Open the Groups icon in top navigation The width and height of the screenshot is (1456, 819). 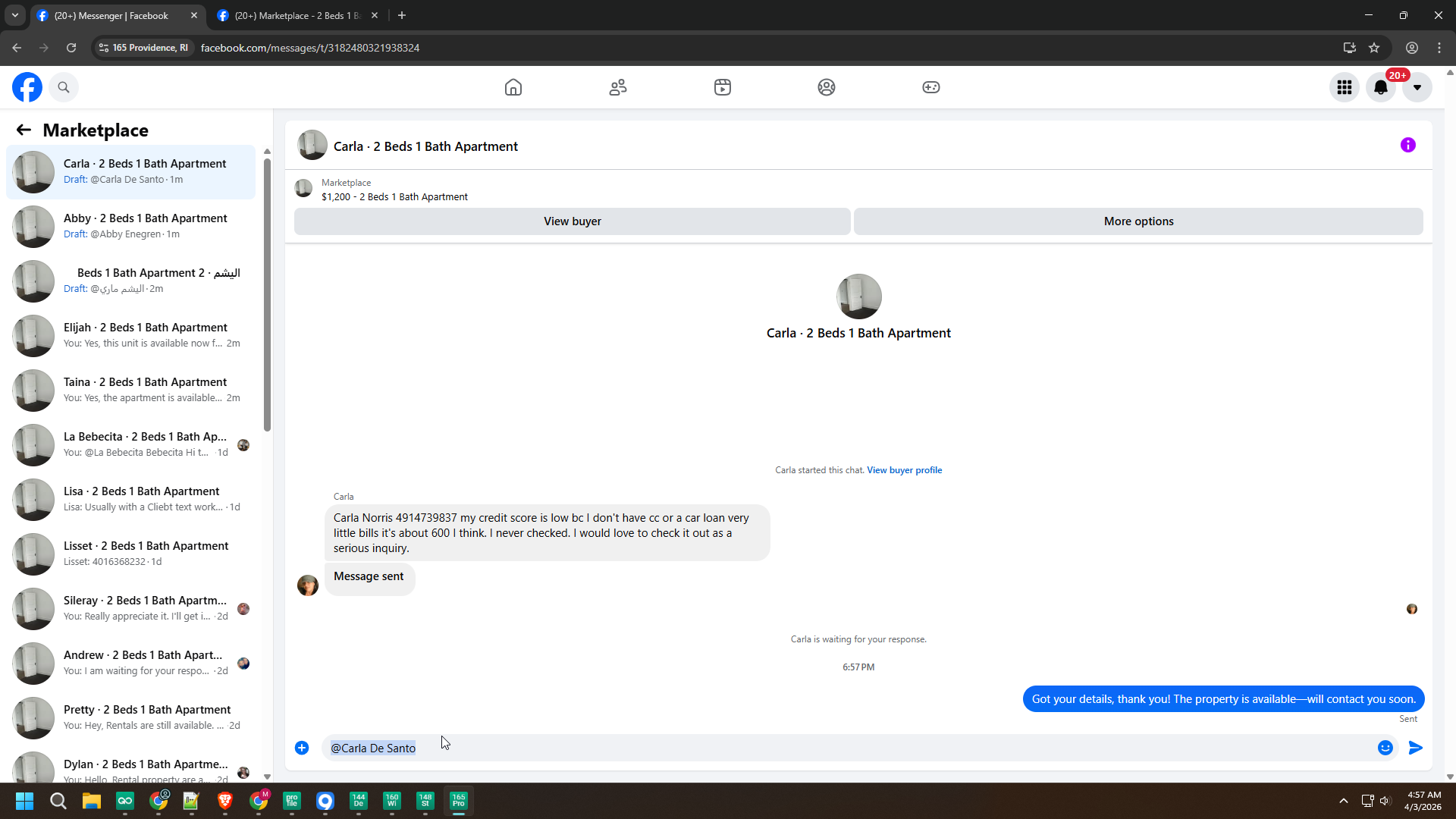pos(827,87)
